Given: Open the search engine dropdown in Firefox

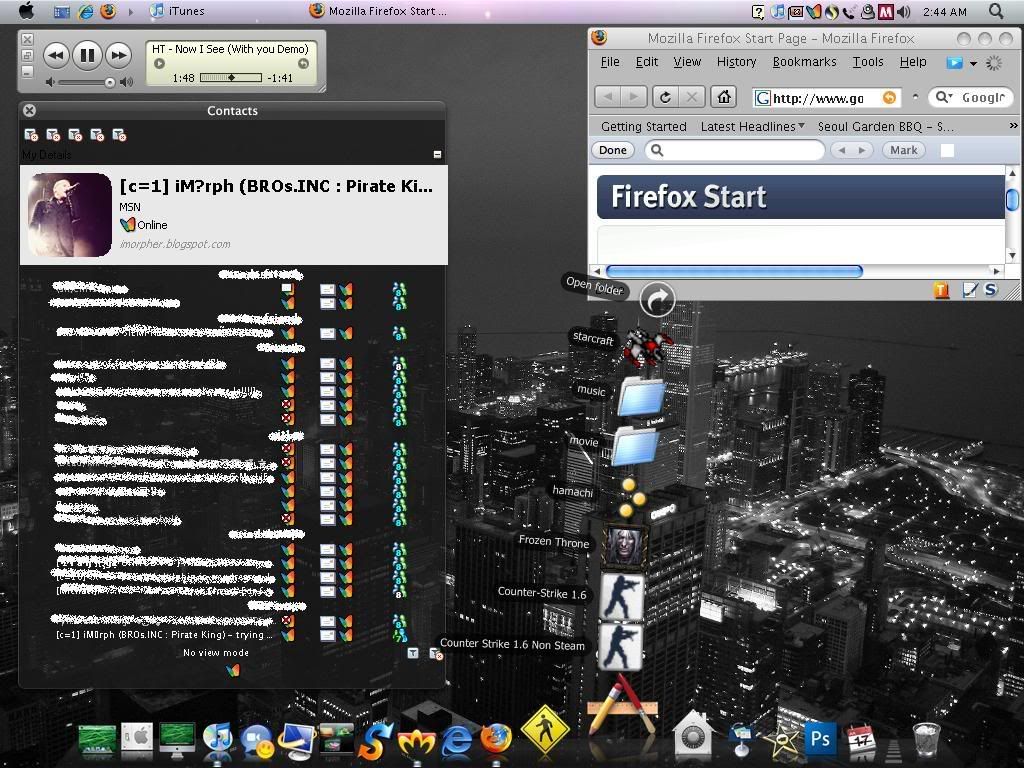Looking at the screenshot, I should click(x=943, y=97).
